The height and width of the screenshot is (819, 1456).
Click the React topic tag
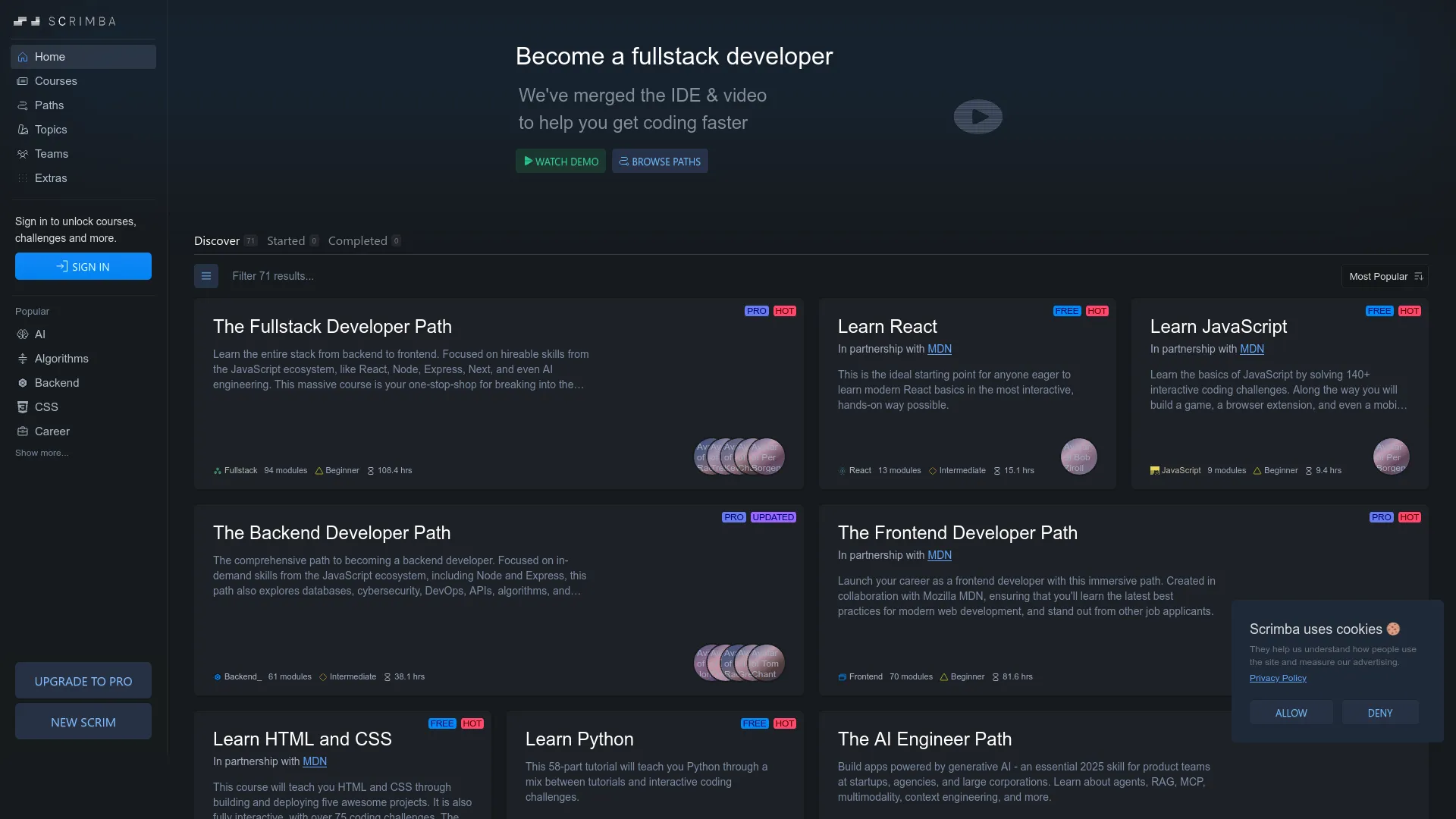tap(855, 471)
